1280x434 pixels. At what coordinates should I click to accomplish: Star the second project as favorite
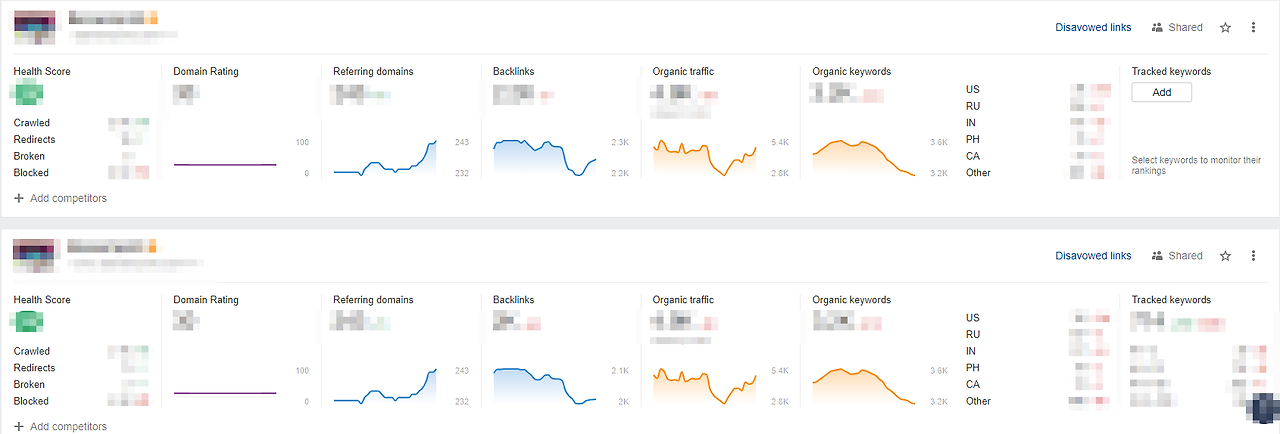(x=1226, y=256)
